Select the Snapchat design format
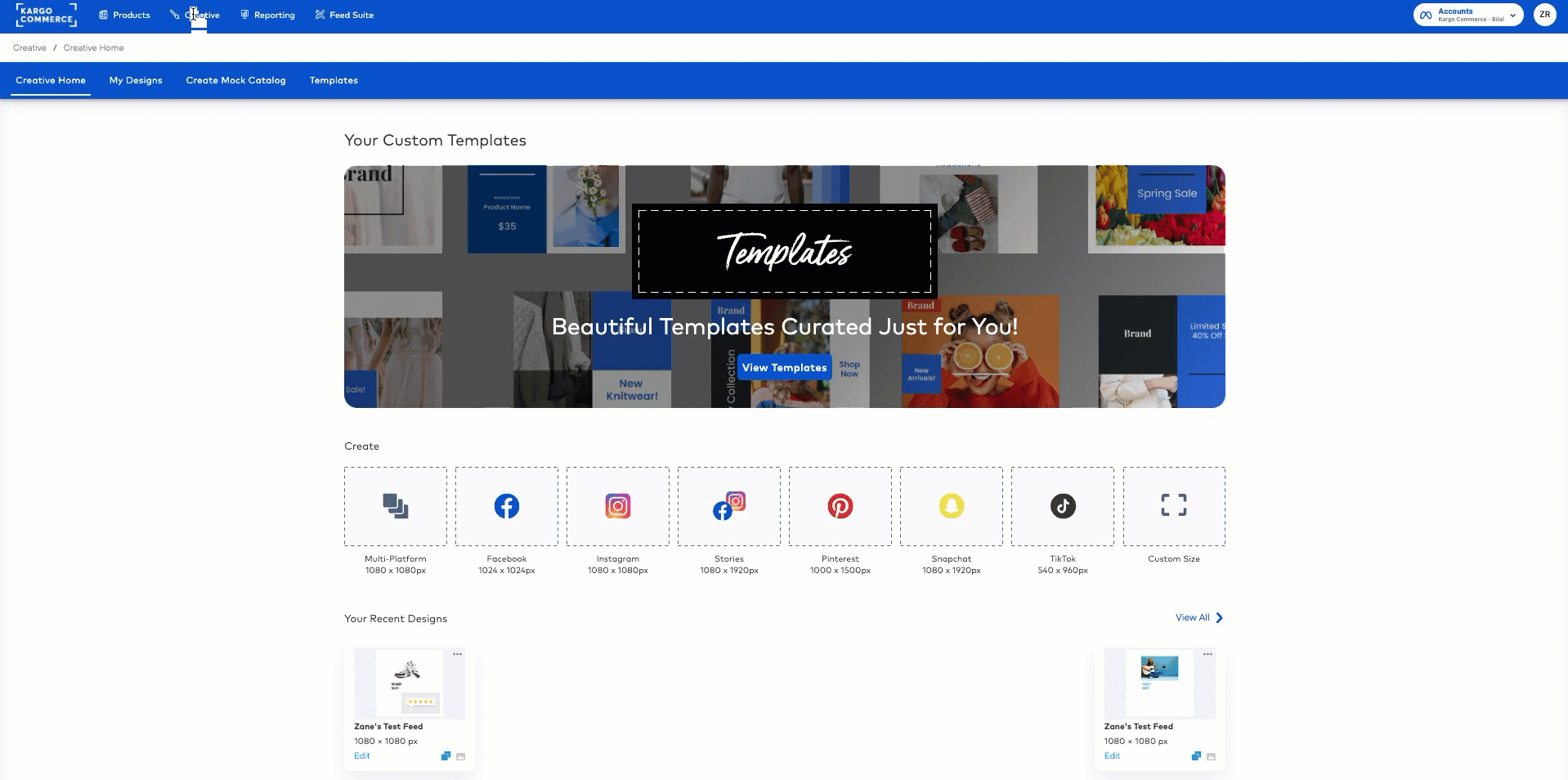The image size is (1568, 780). [951, 505]
